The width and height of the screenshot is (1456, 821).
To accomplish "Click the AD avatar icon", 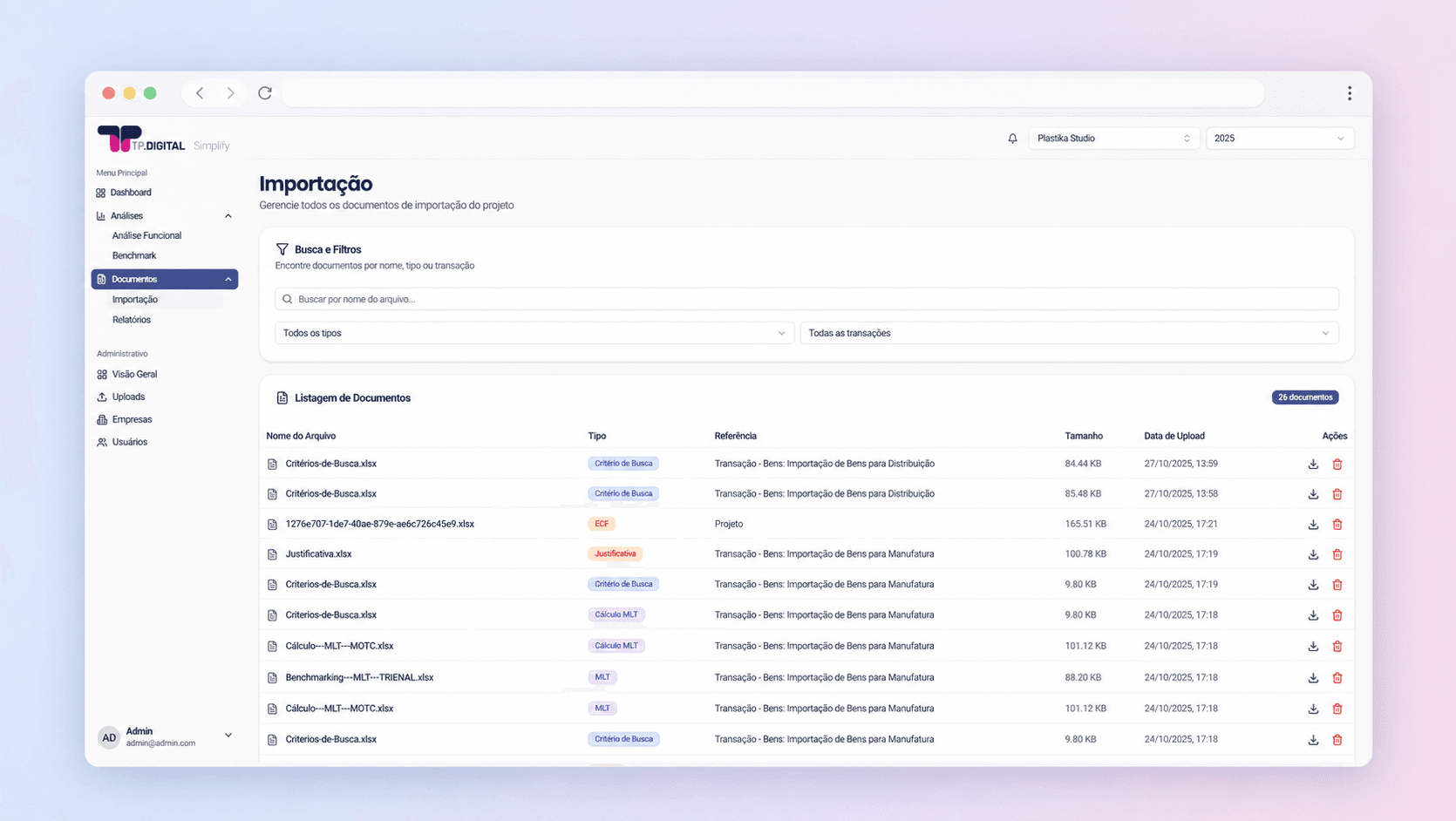I will [109, 737].
